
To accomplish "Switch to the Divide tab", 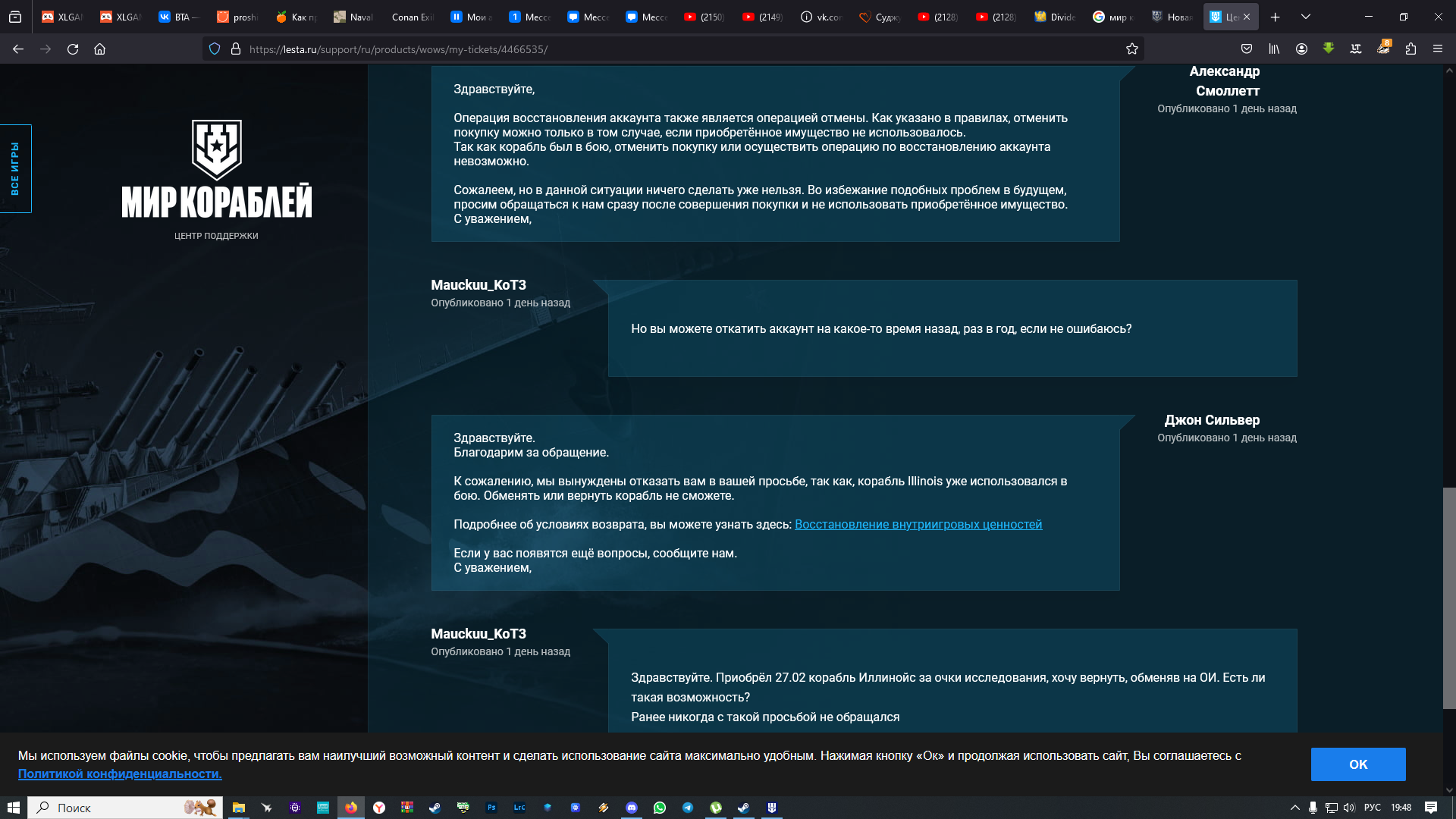I will 1054,17.
